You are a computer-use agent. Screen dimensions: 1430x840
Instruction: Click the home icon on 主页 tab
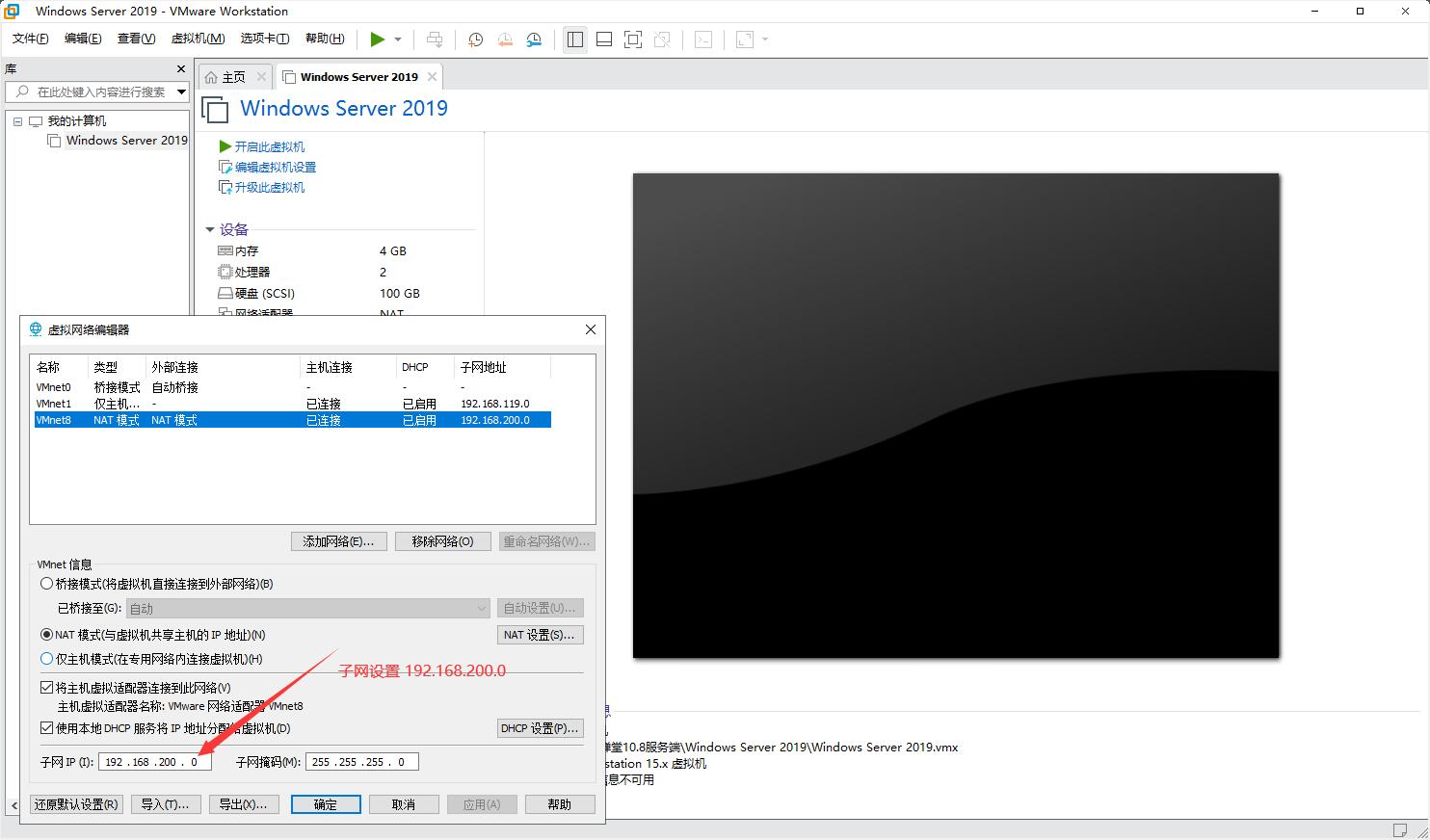tap(211, 77)
